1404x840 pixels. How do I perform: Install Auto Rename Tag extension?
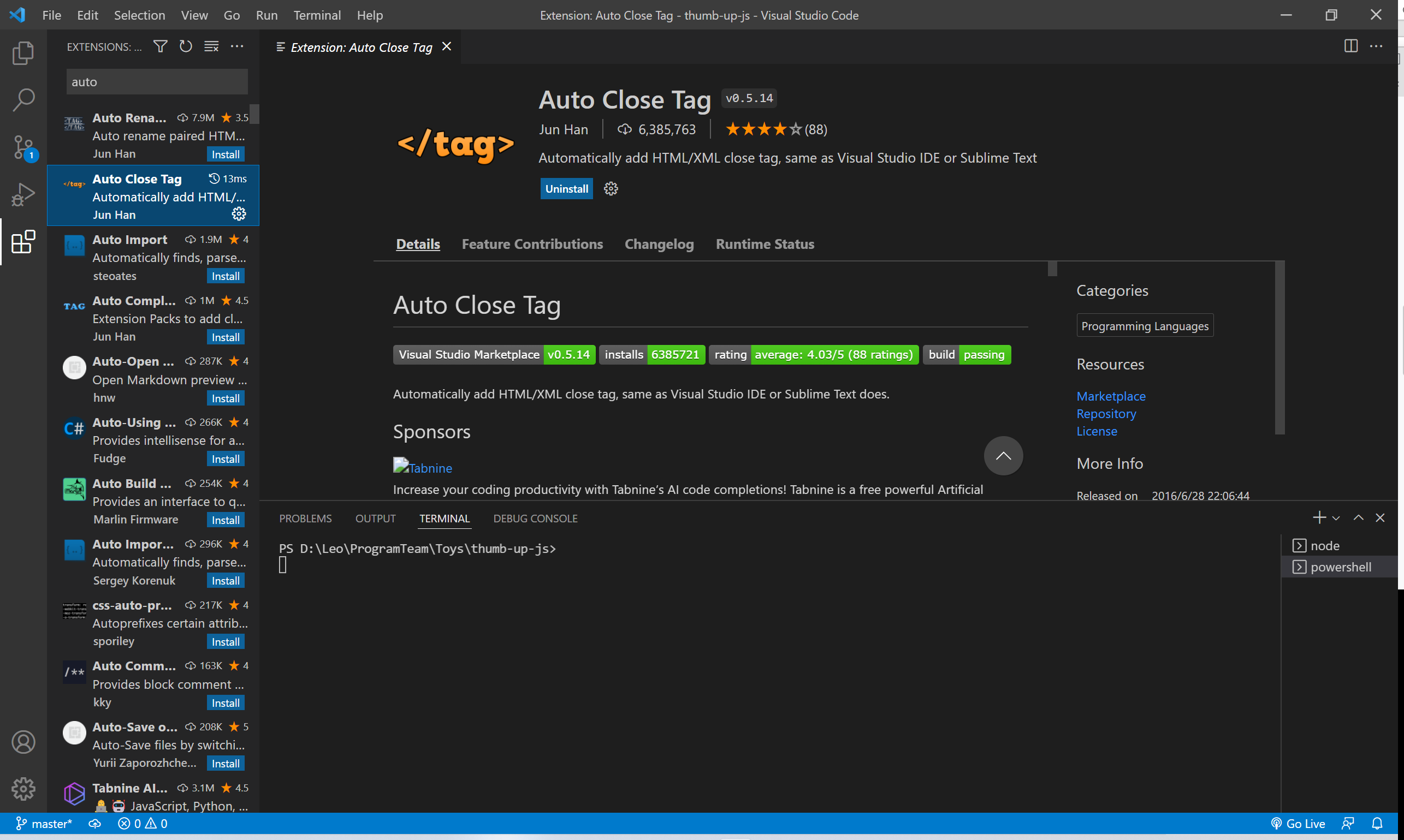(x=226, y=154)
